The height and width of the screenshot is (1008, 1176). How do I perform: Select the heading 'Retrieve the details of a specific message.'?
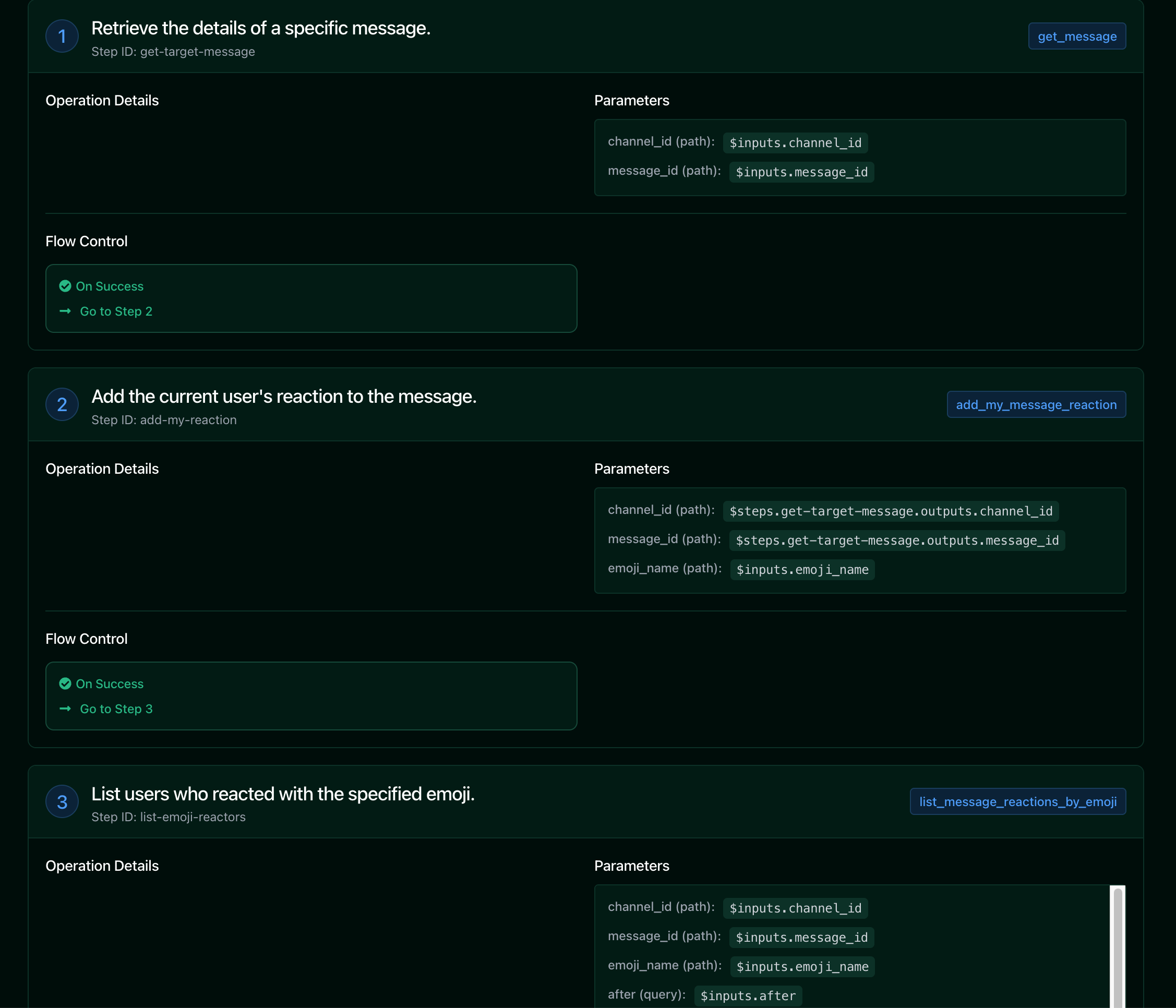pos(261,28)
